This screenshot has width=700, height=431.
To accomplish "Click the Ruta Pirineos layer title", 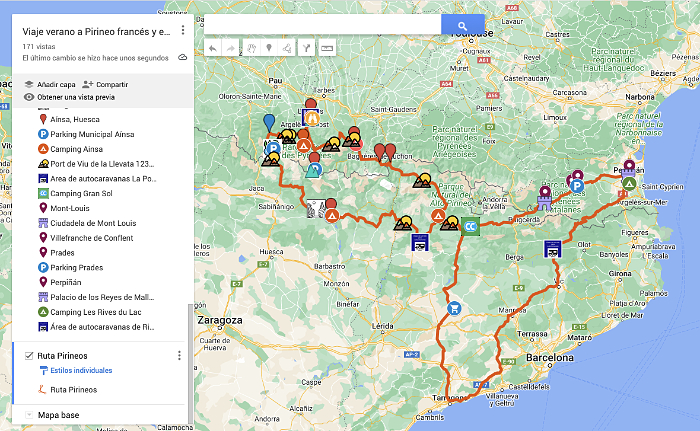I will tap(62, 356).
